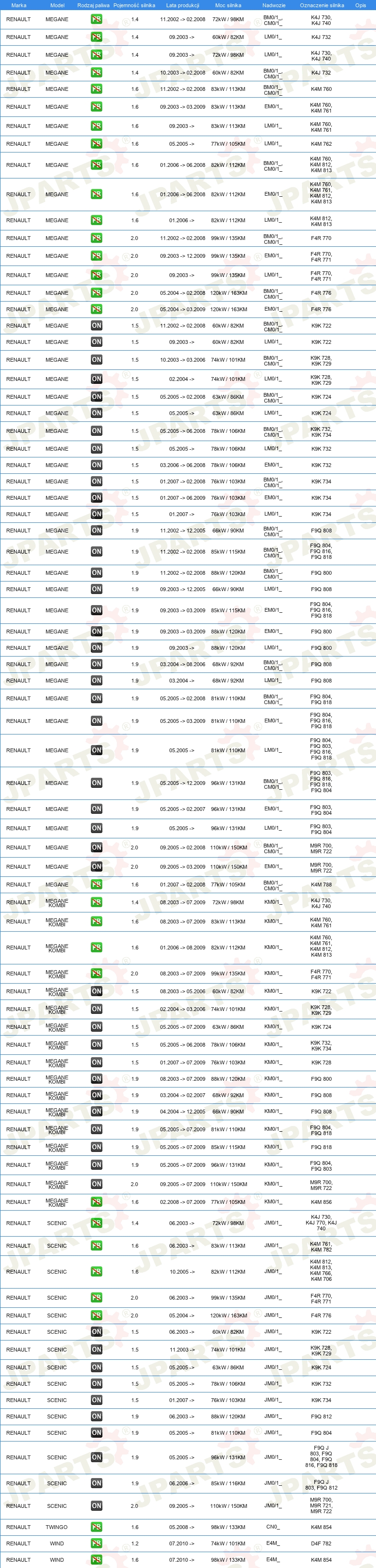Image resolution: width=376 pixels, height=1568 pixels.
Task: Click the Rodzaj paliwa column header
Action: [94, 5]
